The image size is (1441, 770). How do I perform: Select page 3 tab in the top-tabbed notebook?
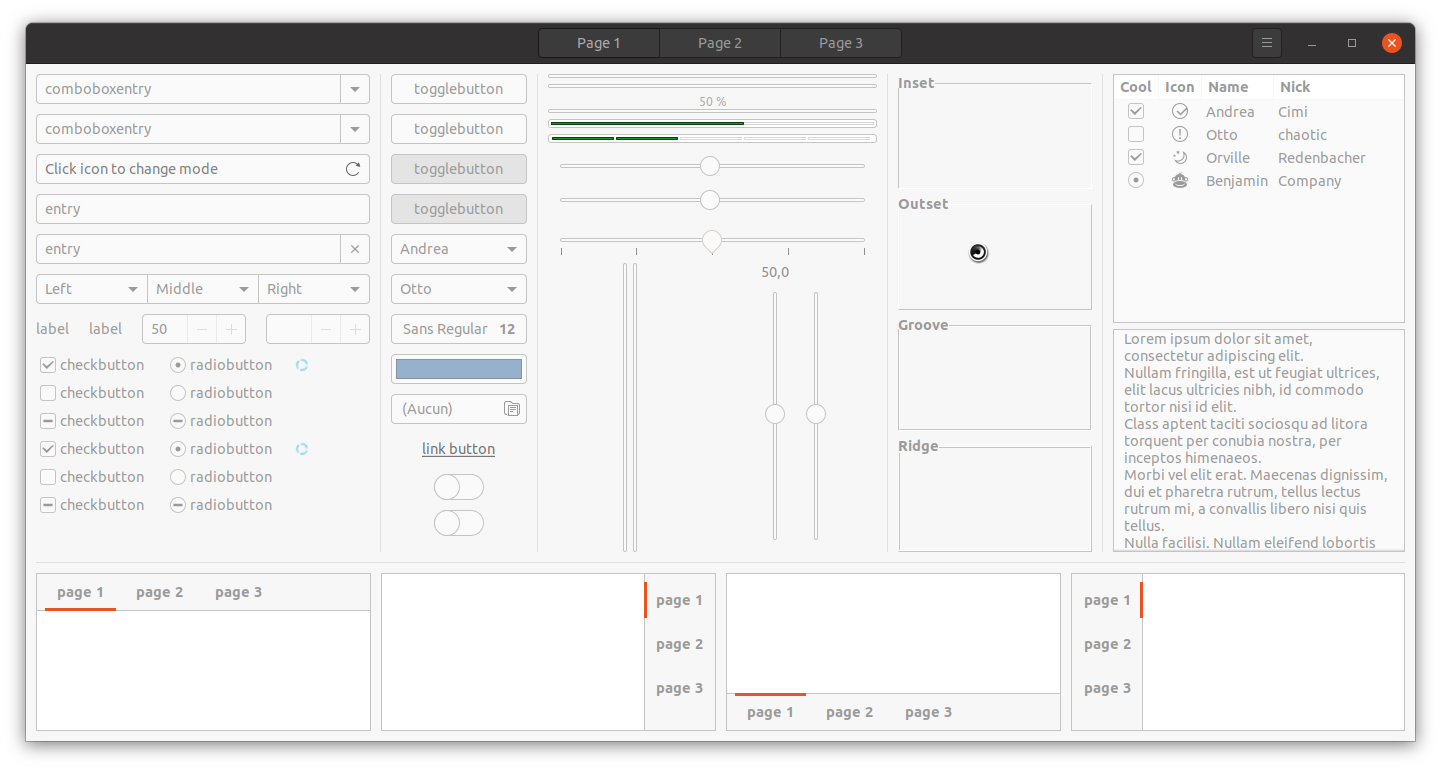[239, 592]
